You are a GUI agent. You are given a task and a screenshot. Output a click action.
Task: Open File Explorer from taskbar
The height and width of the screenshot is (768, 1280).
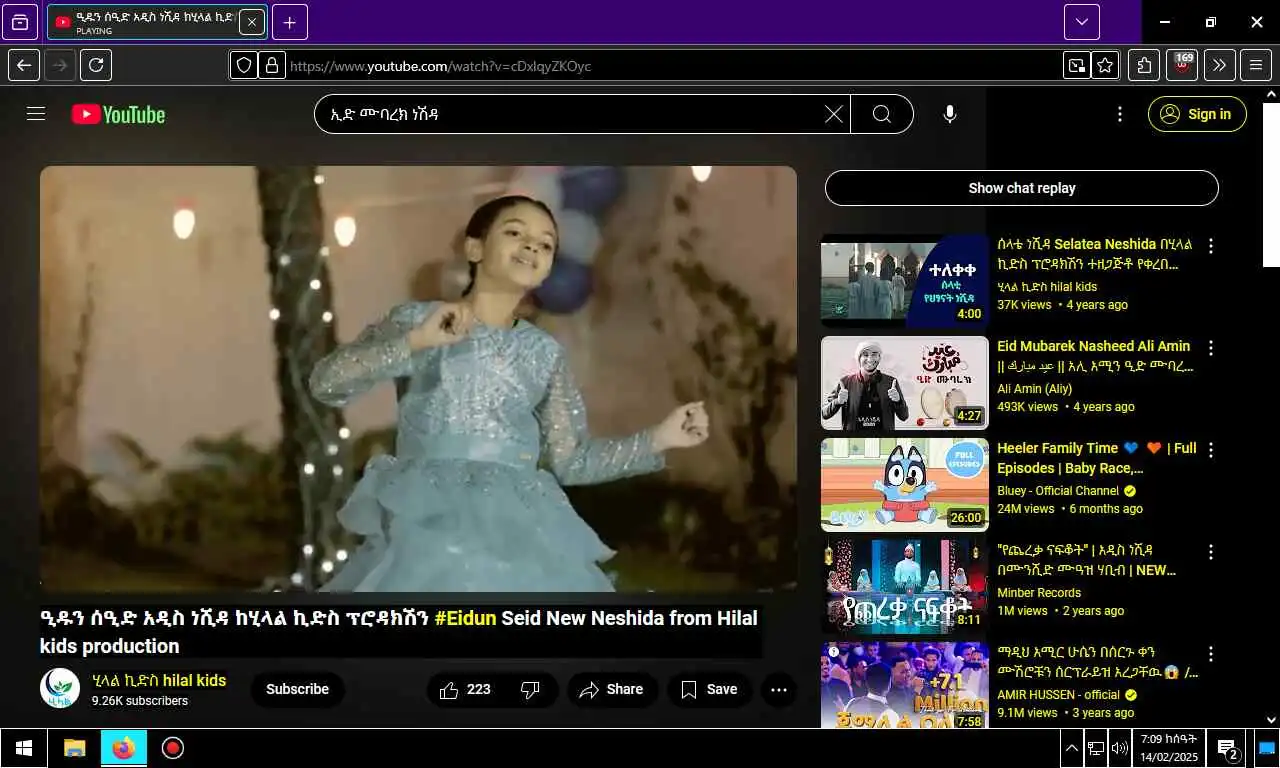click(75, 748)
